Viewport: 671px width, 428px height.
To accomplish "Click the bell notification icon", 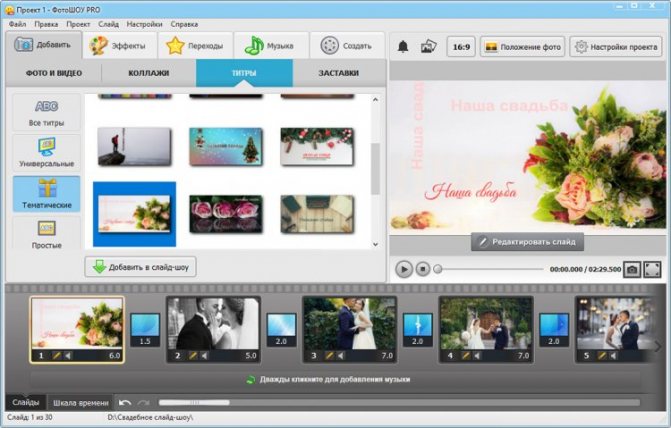I will point(403,46).
